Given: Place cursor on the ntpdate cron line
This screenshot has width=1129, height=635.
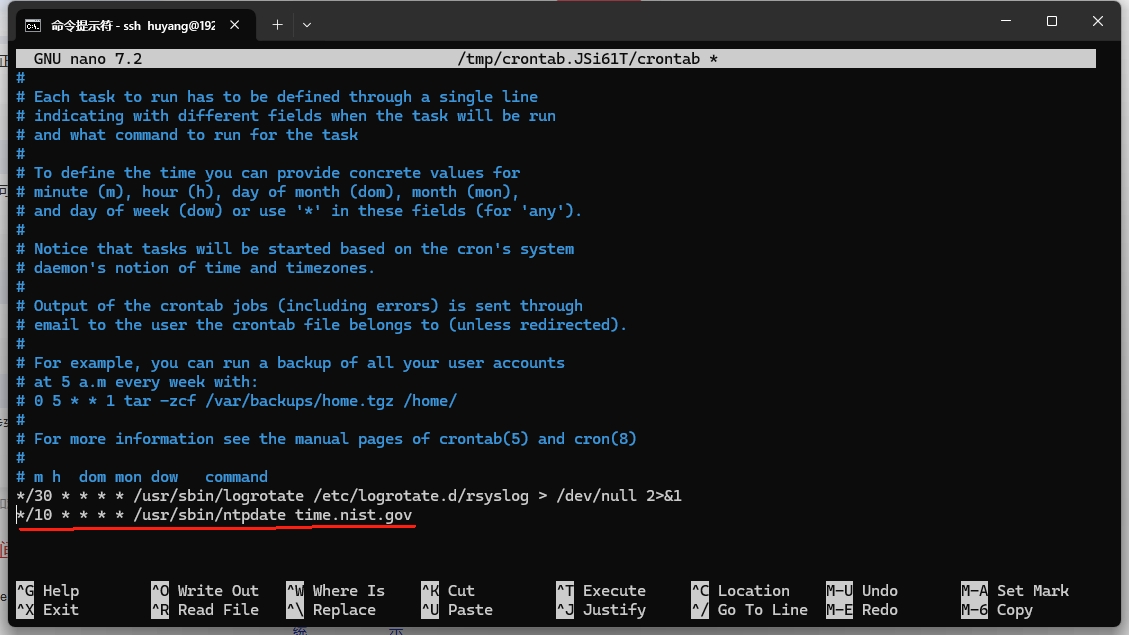Looking at the screenshot, I should [x=215, y=515].
